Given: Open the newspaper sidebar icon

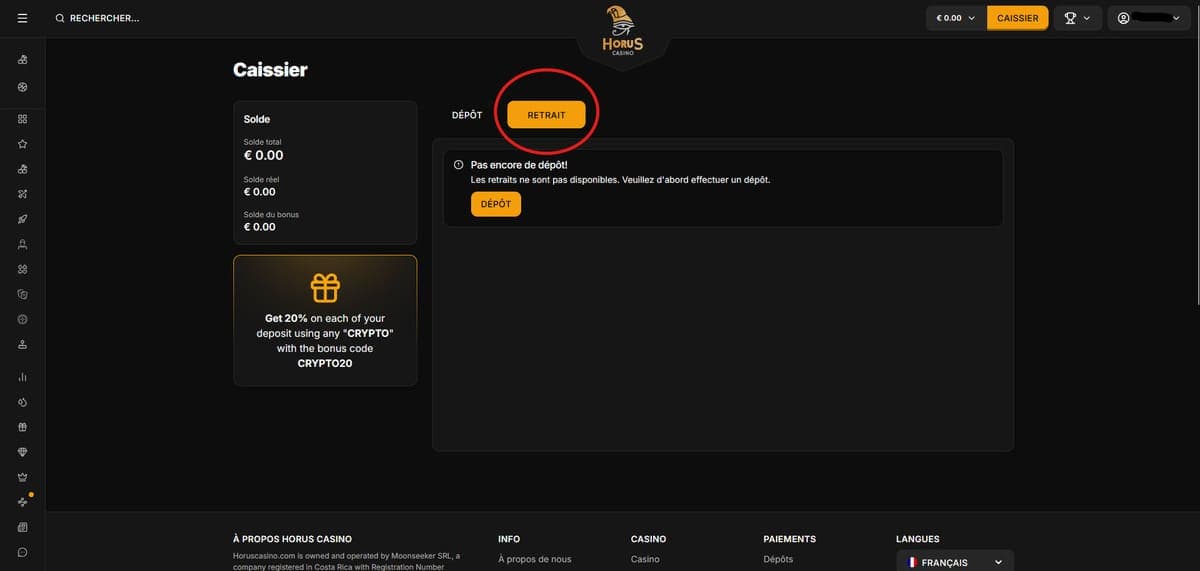Looking at the screenshot, I should [22, 527].
